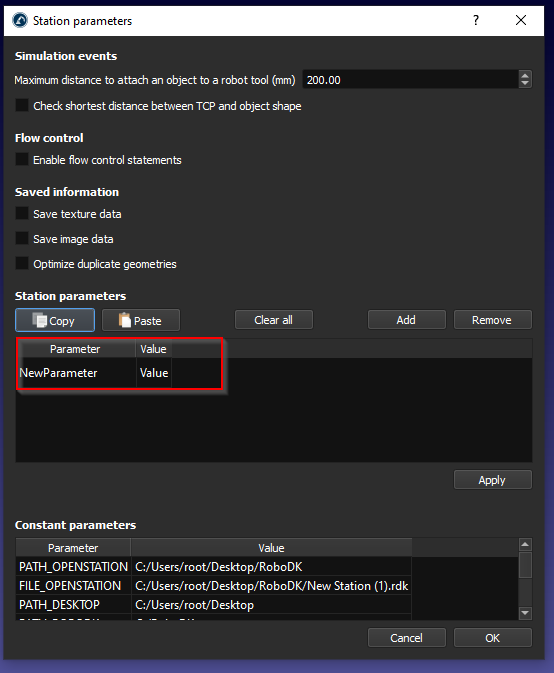Click constant parameters scrollbar up arrow
Screen dimensions: 554x673
tap(525, 545)
